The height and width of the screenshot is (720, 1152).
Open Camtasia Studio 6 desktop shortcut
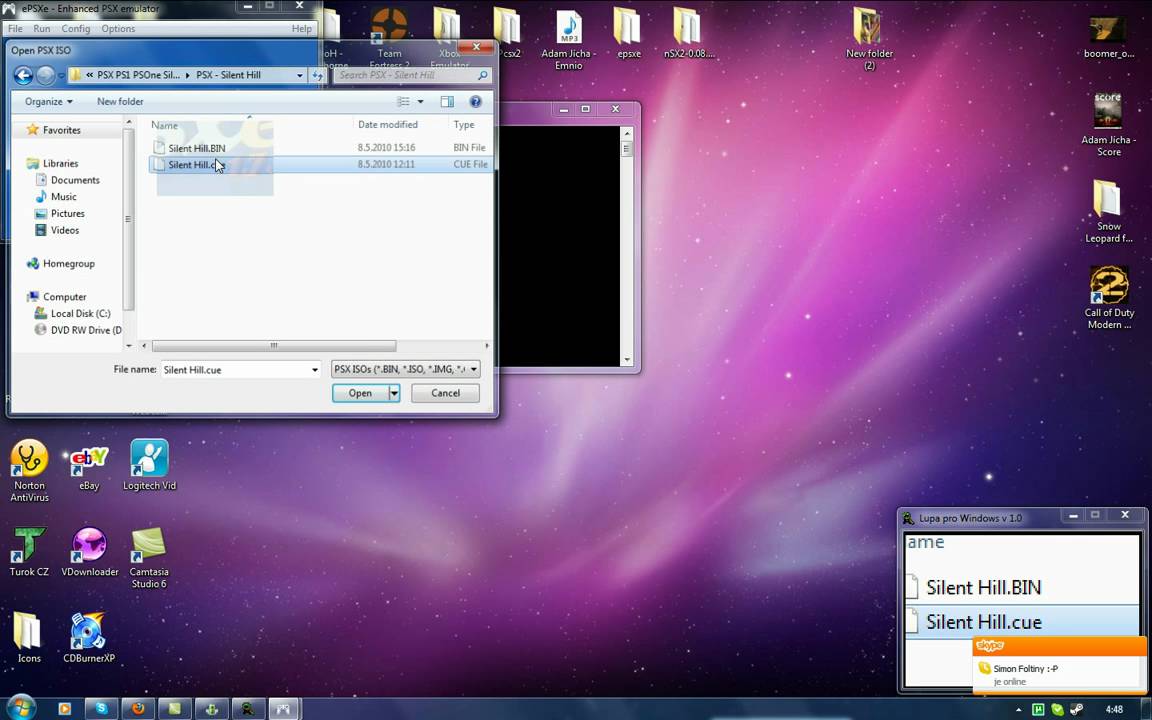148,557
